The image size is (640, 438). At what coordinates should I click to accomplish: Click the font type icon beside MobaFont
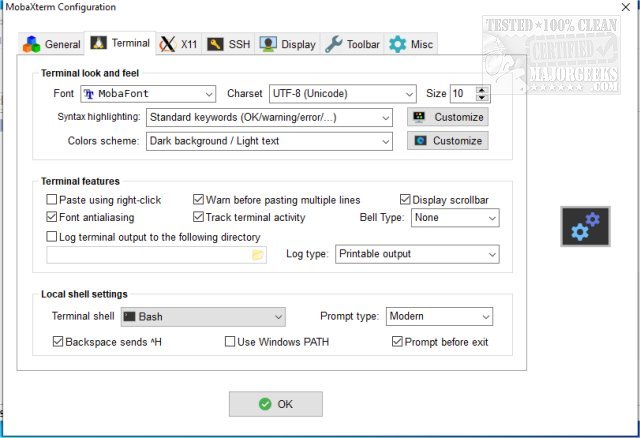pyautogui.click(x=89, y=94)
